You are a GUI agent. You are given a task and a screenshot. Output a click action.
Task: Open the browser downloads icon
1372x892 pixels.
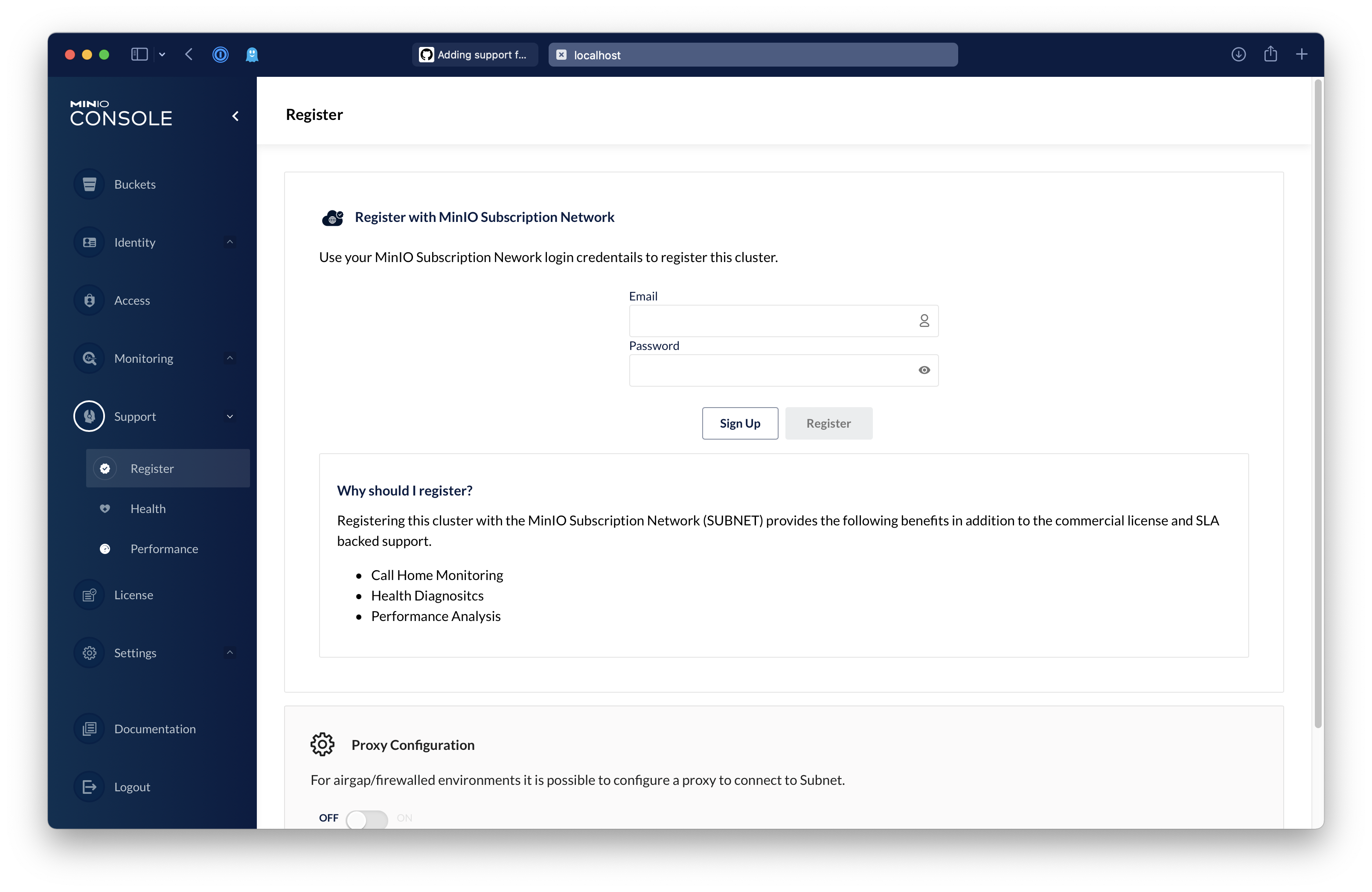click(x=1238, y=55)
